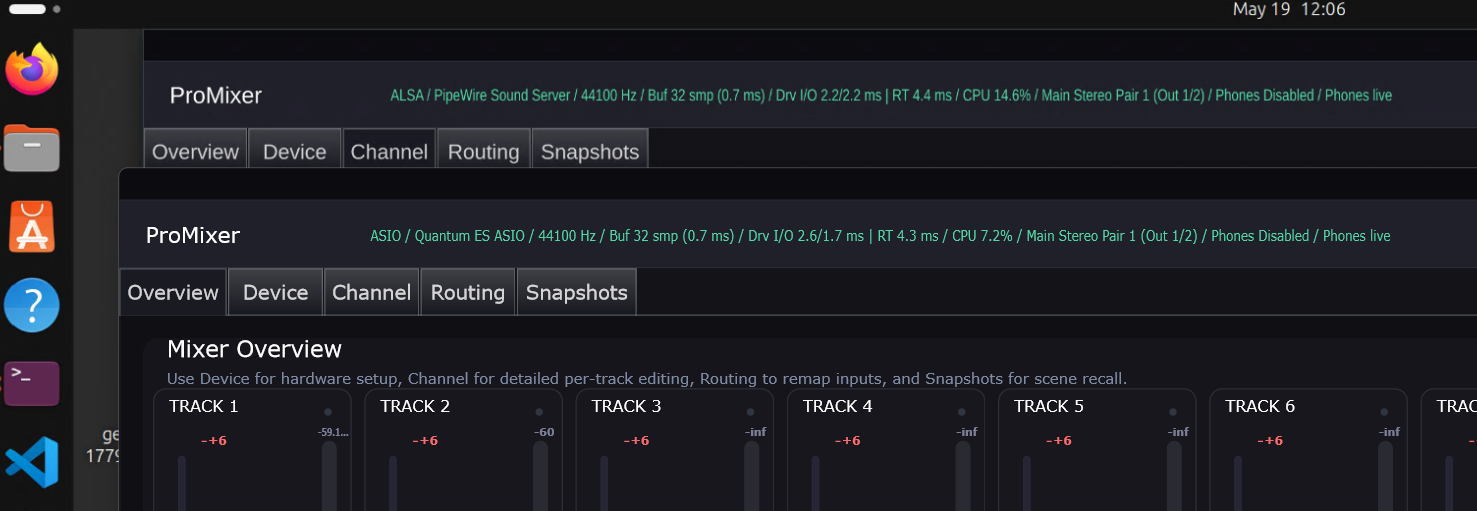Click the -inf level readout on TRACK 5
Image resolution: width=1477 pixels, height=511 pixels.
1178,432
